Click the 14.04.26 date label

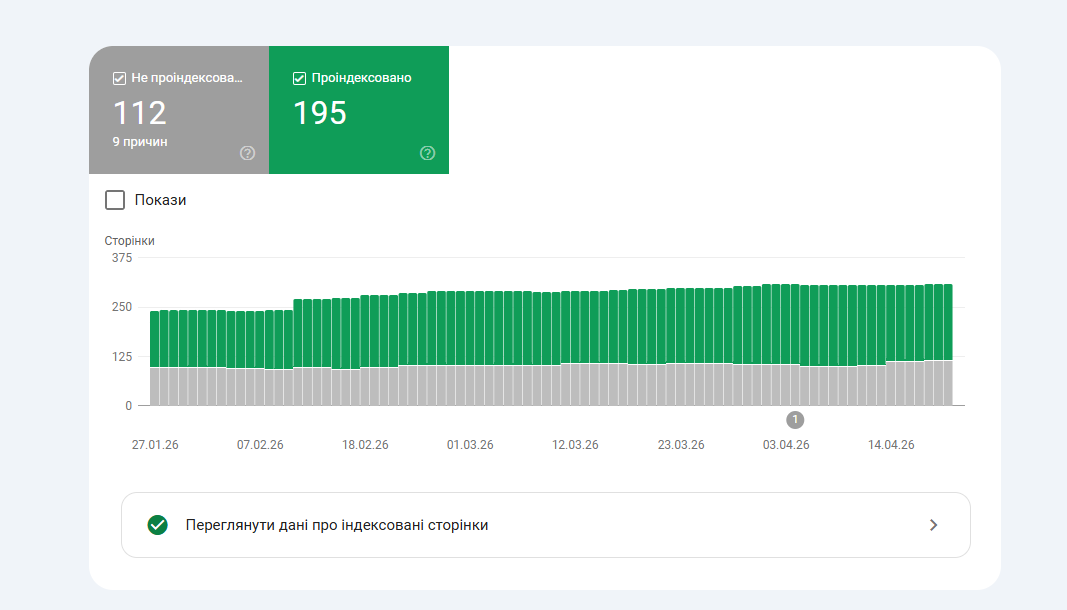(891, 445)
